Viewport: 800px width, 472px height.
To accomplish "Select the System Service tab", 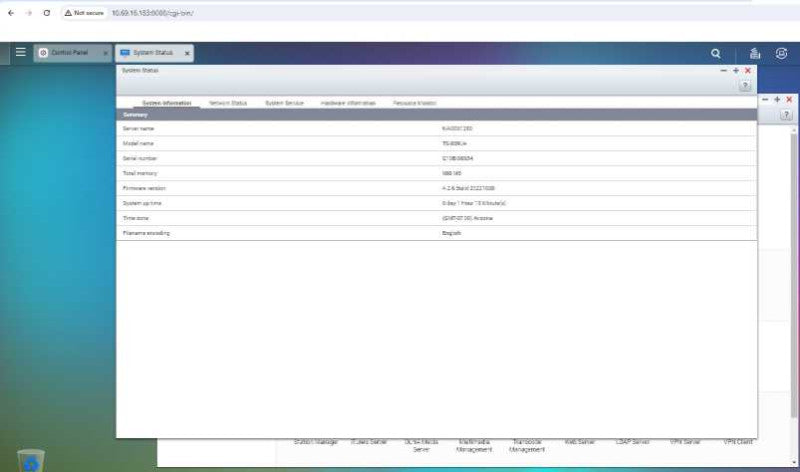I will coord(284,103).
